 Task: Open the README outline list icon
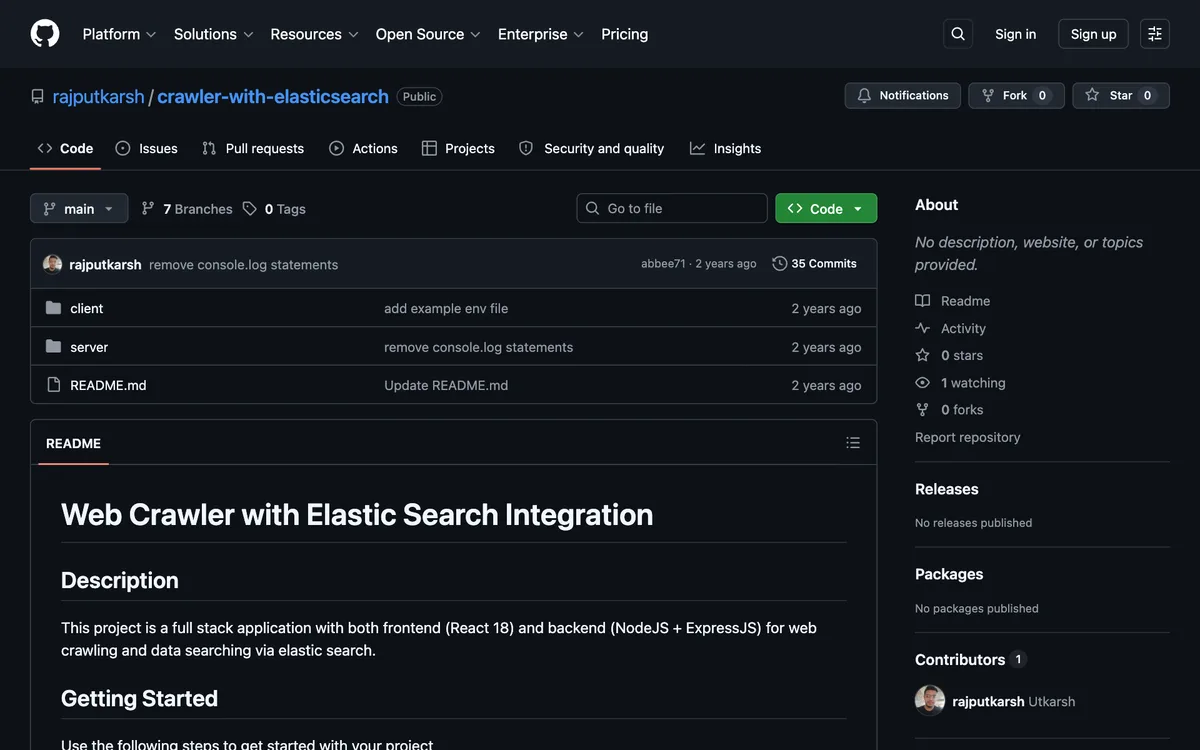pos(853,443)
